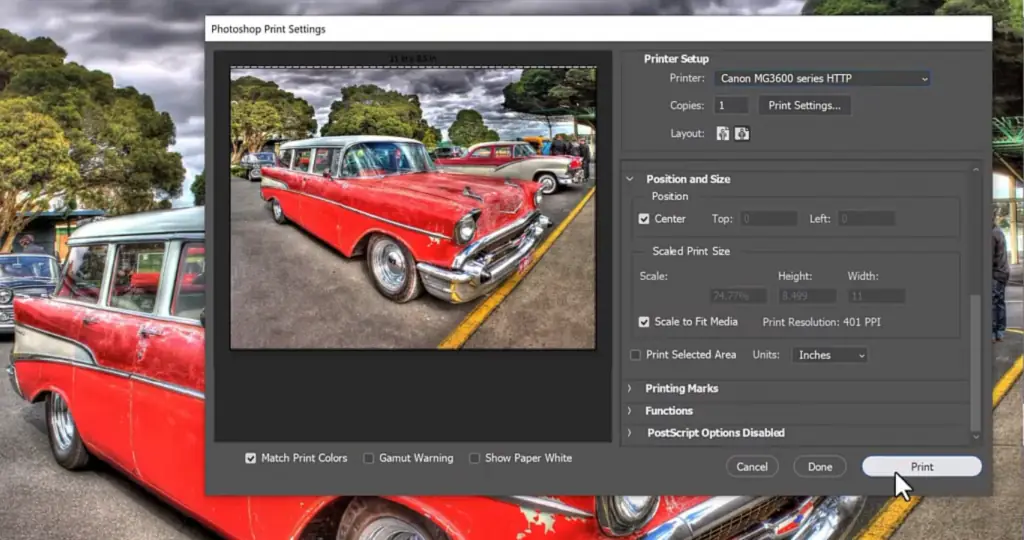Image resolution: width=1024 pixels, height=540 pixels.
Task: Click the scaled Width field
Action: tap(876, 296)
